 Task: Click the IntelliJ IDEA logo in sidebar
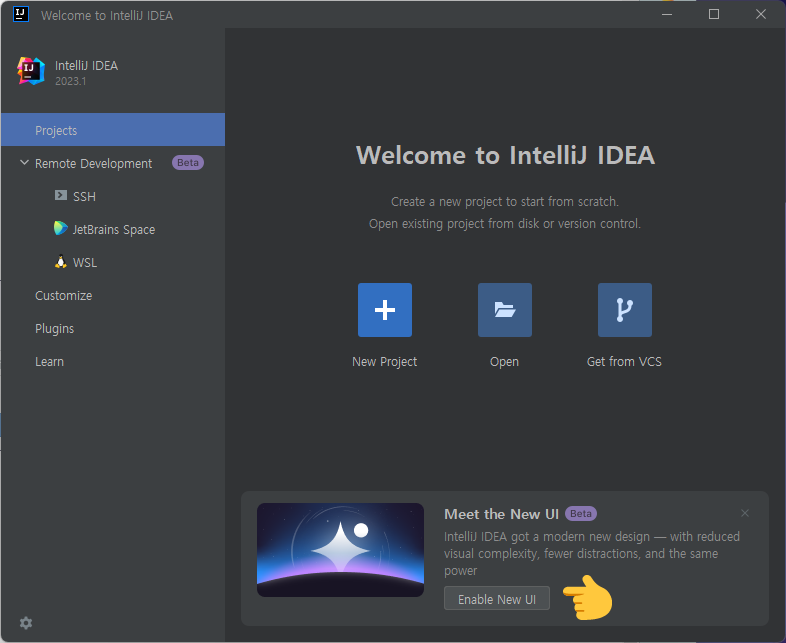tap(31, 71)
